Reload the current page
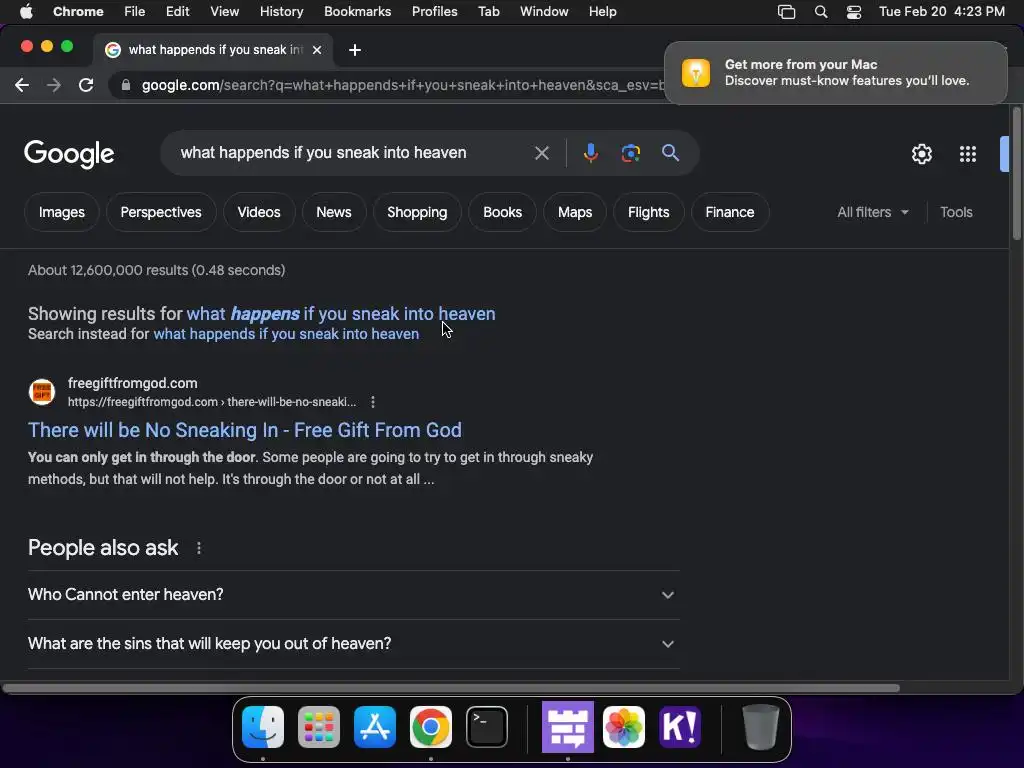The height and width of the screenshot is (768, 1024). [x=86, y=85]
